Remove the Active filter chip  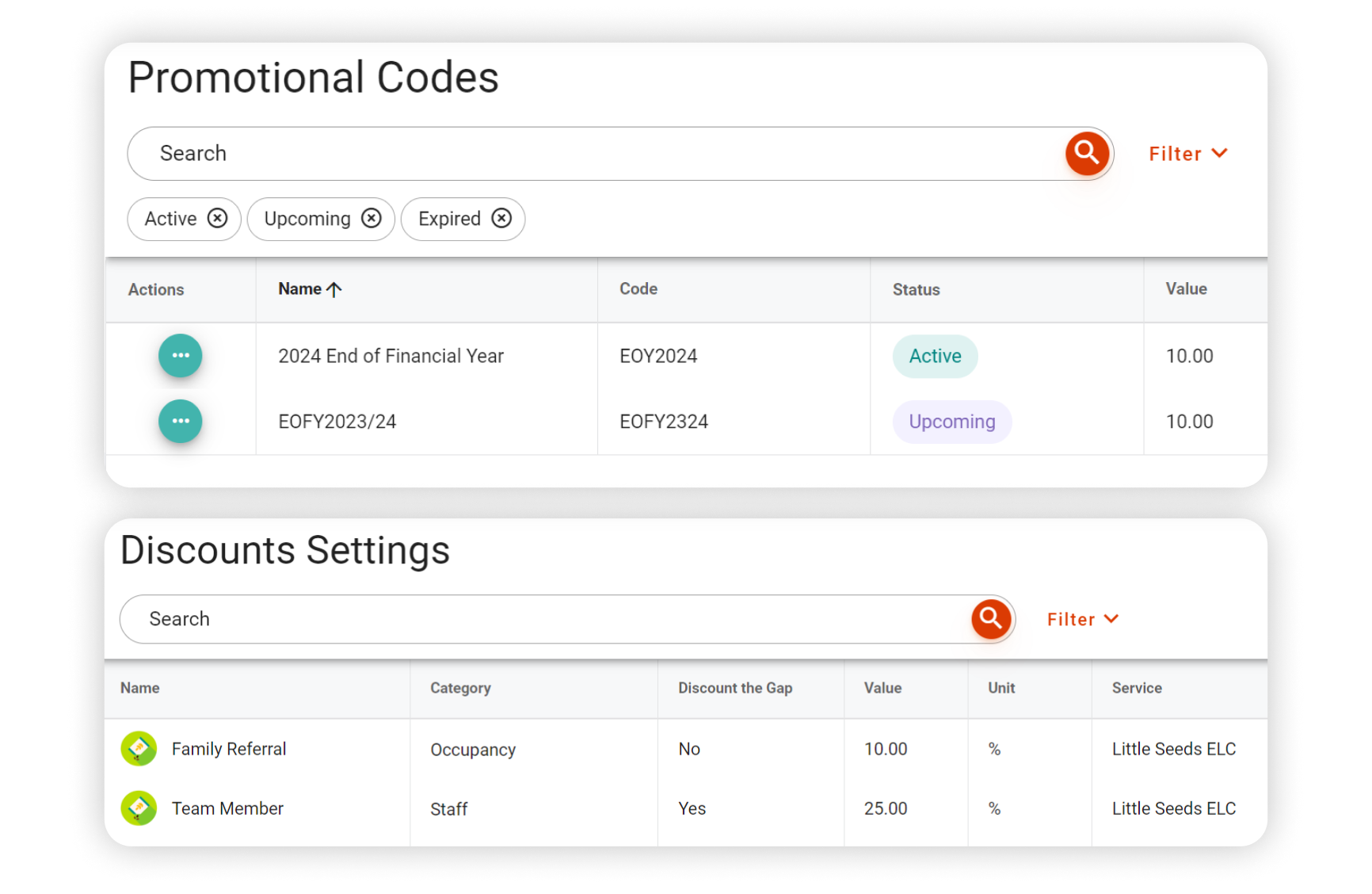pos(217,219)
